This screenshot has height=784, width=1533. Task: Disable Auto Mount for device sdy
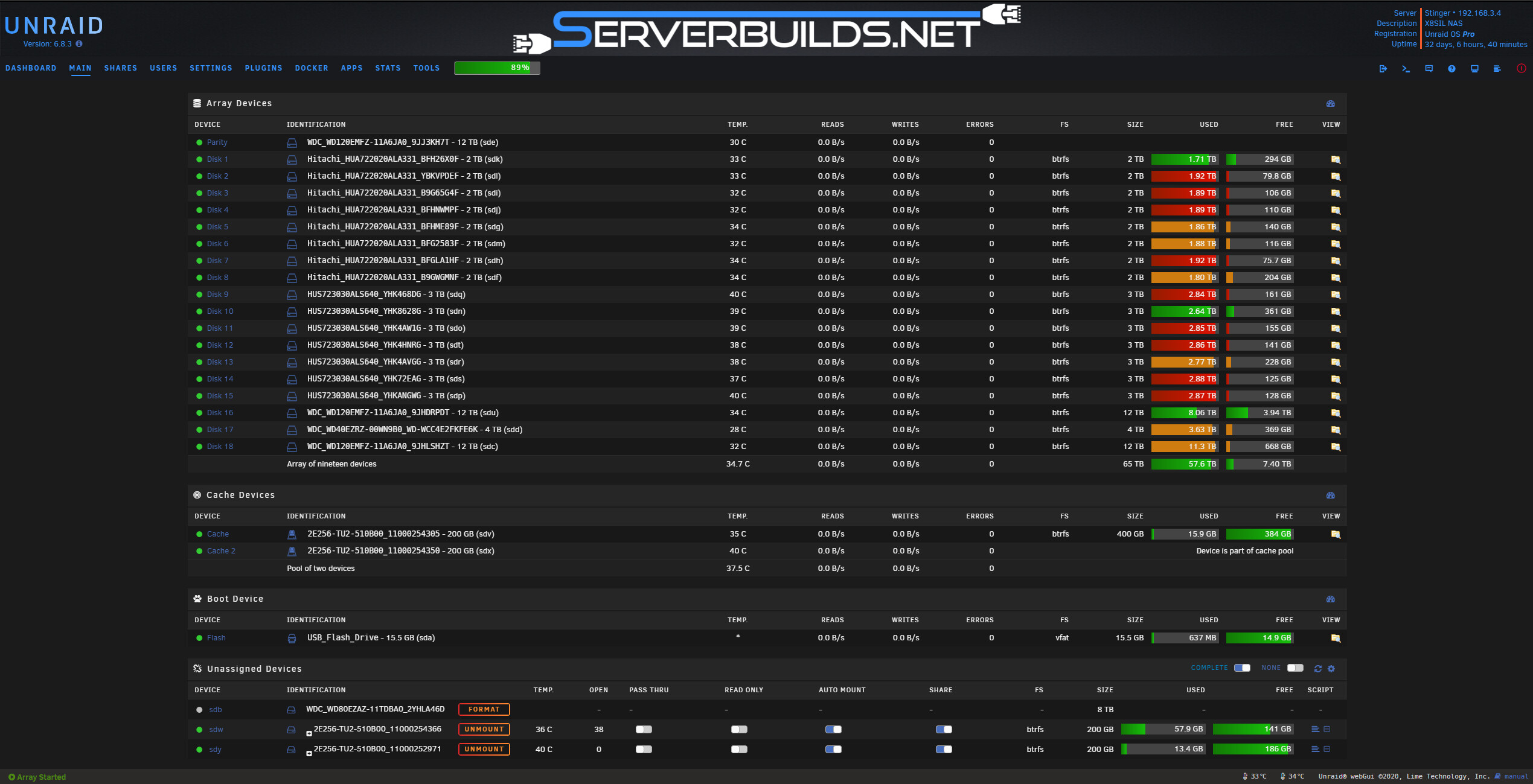pyautogui.click(x=833, y=750)
